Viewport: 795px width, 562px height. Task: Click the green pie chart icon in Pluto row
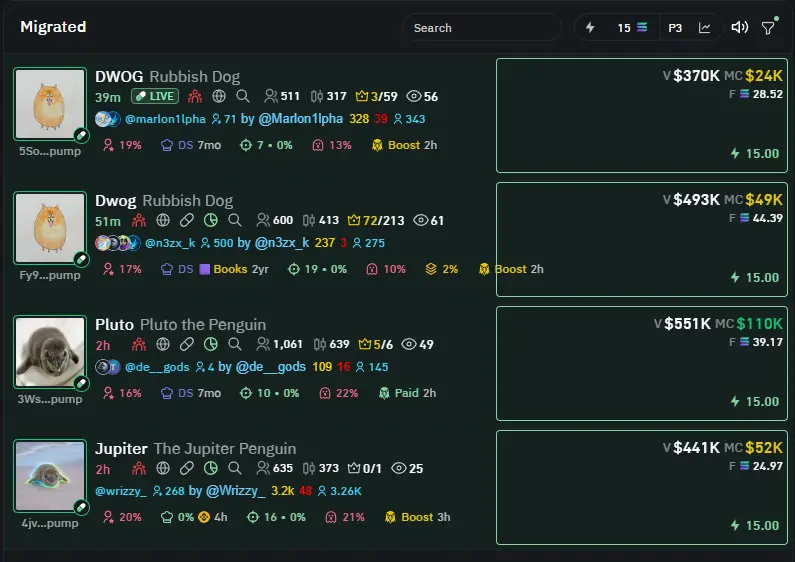click(210, 344)
